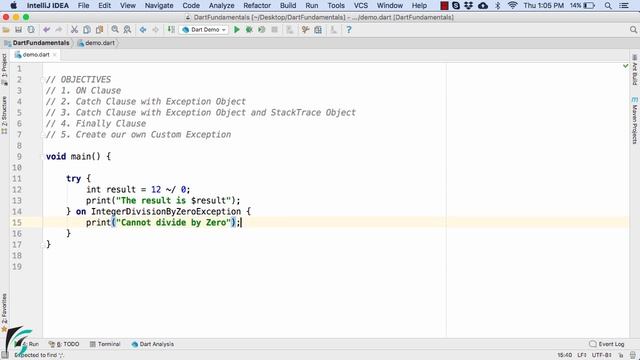This screenshot has height=360, width=640.
Task: Click the line 12 'int result = 12 ~/ 0;'
Action: point(138,189)
